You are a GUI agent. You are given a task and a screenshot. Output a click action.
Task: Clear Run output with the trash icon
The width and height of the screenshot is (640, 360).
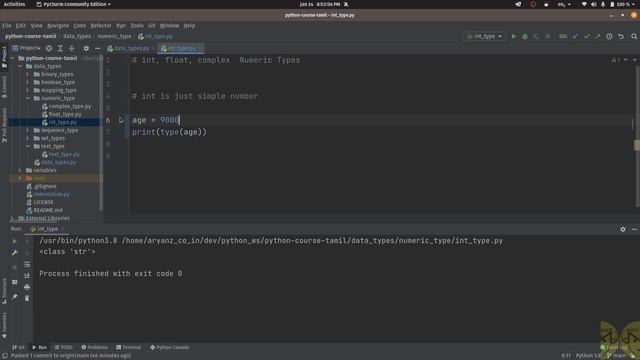(27, 298)
